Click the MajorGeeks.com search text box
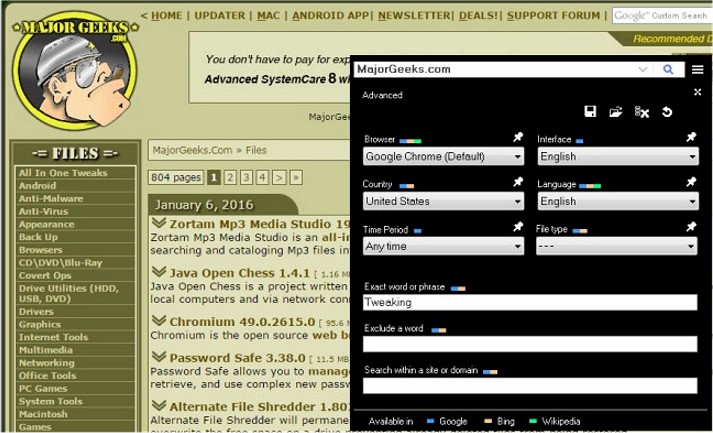Image resolution: width=713 pixels, height=433 pixels. [x=495, y=70]
